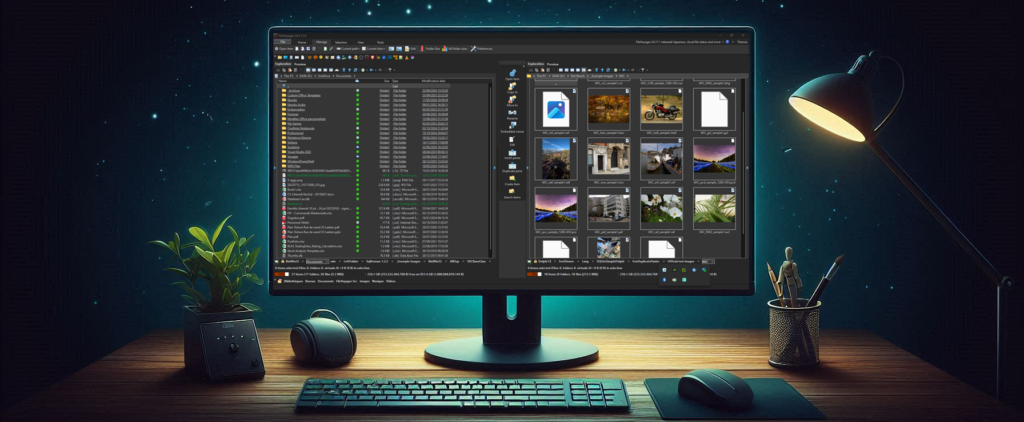
Task: Switch to the Manage ribbon tab
Action: click(x=321, y=42)
